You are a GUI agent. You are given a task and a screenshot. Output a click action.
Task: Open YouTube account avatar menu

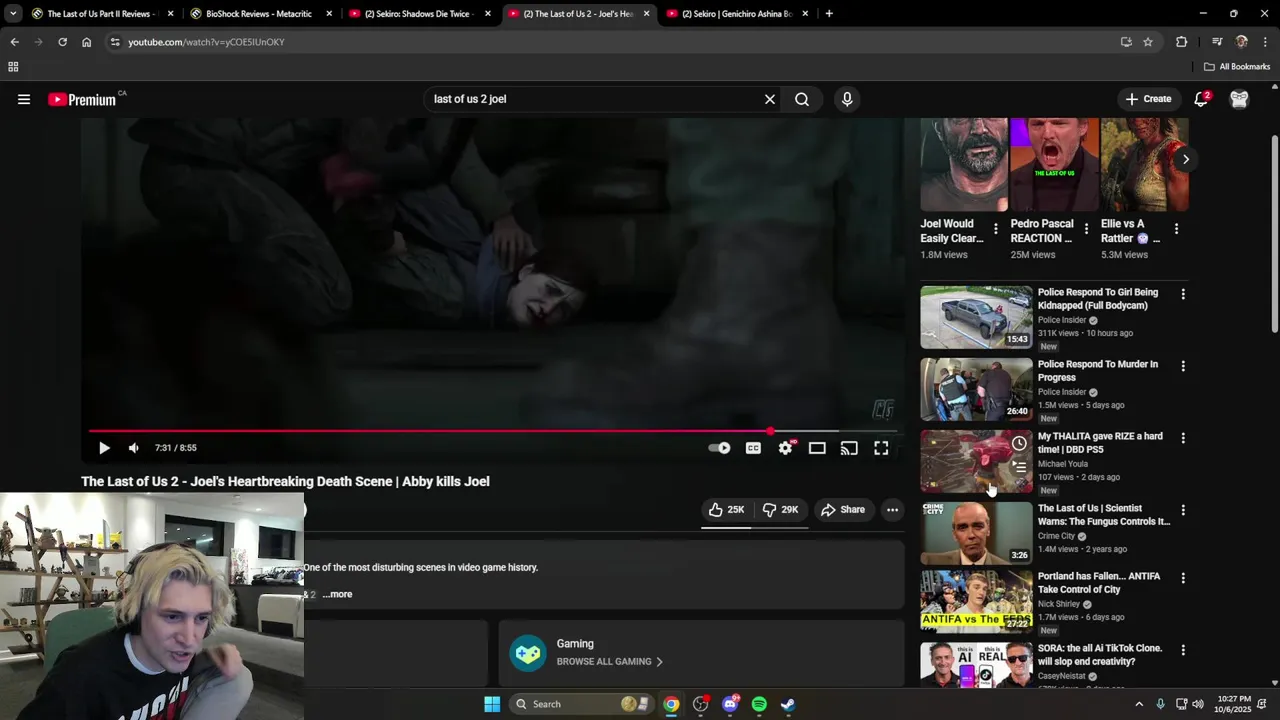coord(1239,99)
